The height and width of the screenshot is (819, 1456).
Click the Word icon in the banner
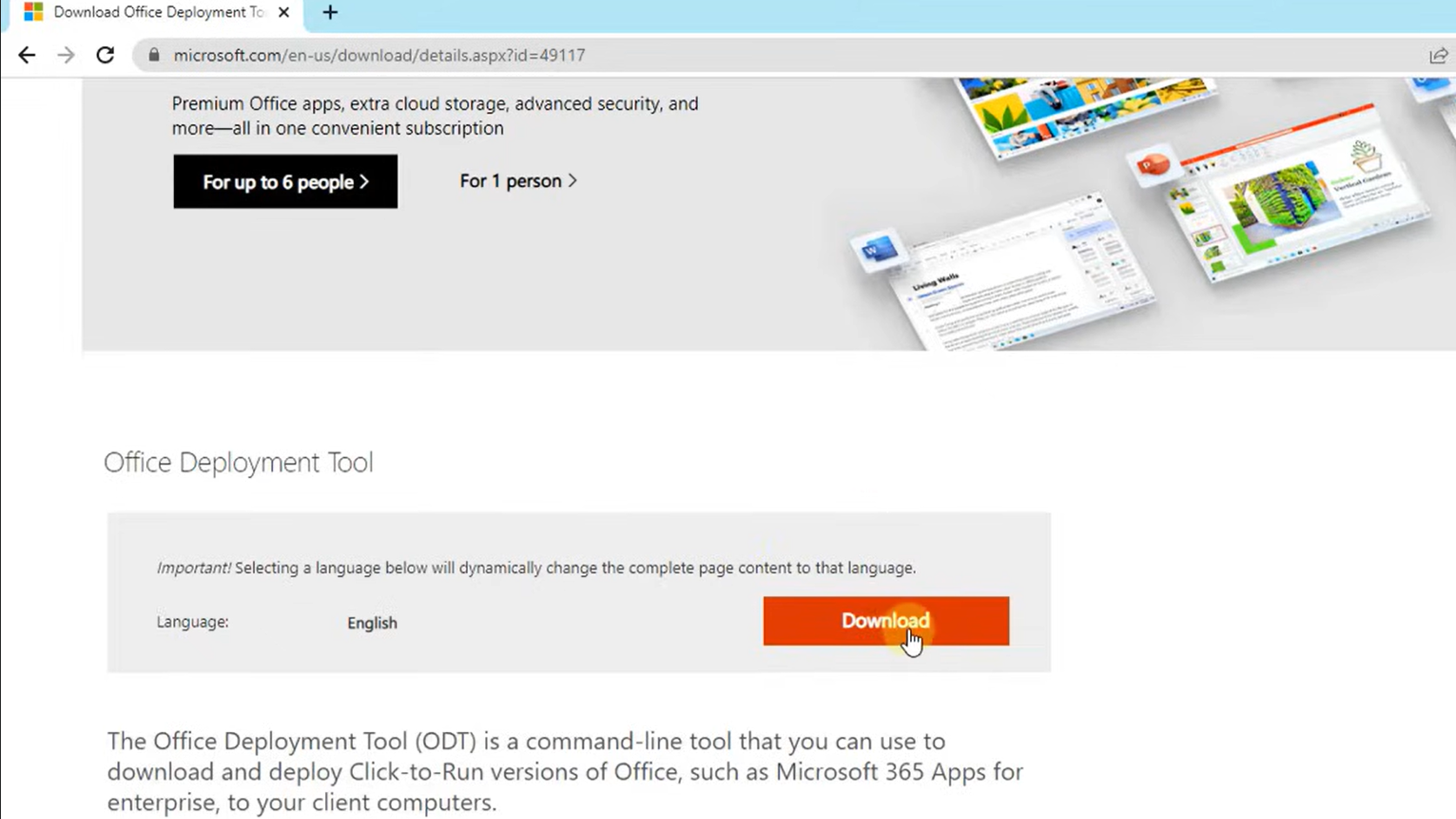point(878,250)
